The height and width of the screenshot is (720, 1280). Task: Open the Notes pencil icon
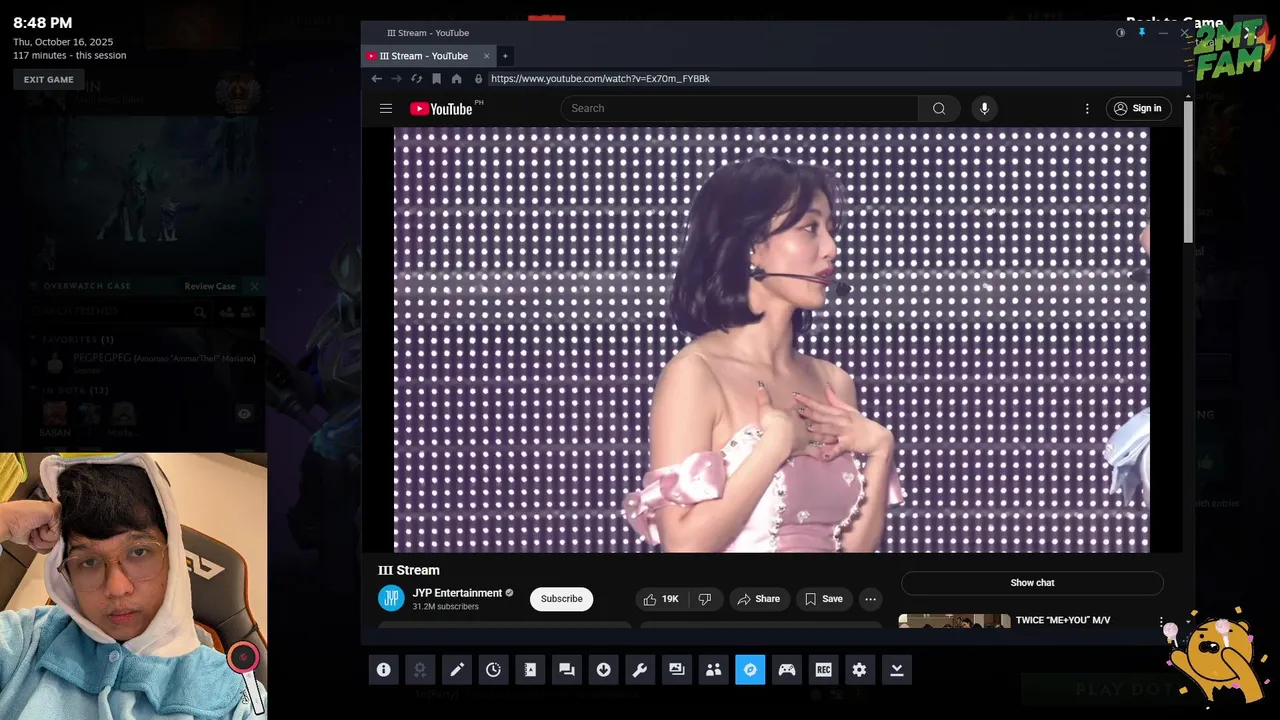click(457, 670)
